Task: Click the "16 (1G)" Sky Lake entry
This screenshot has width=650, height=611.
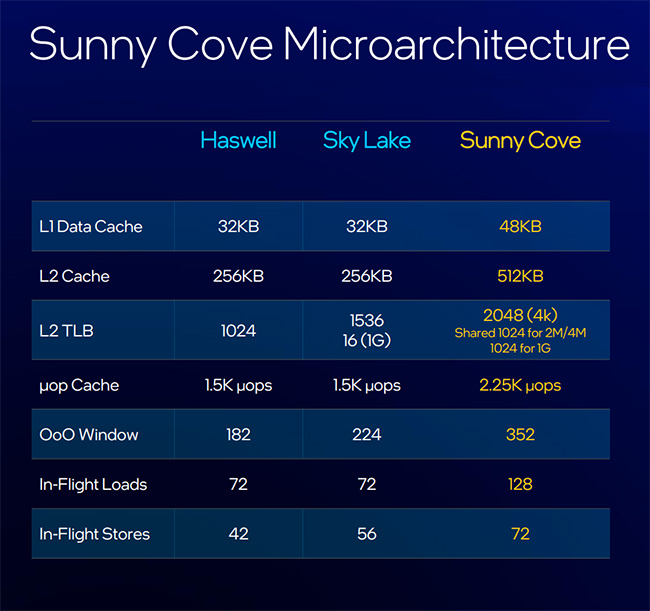Action: (367, 340)
